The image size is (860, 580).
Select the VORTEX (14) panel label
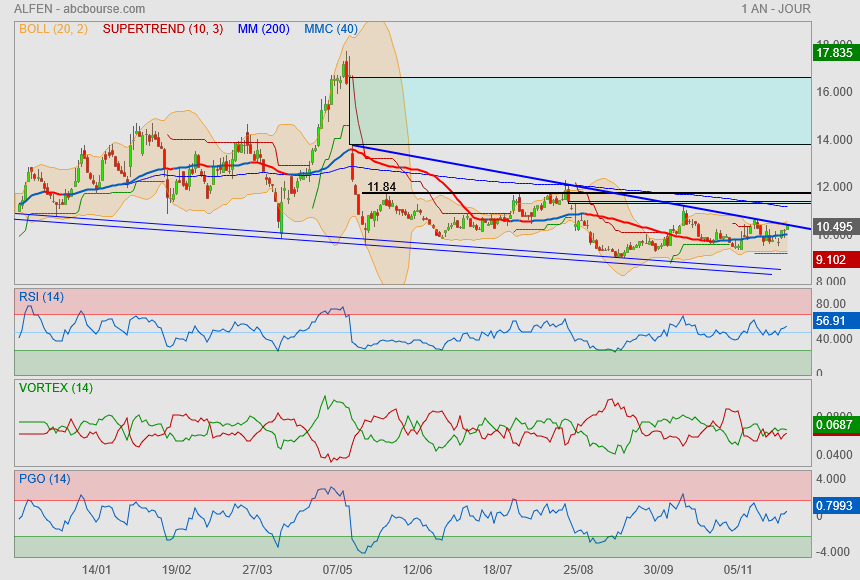coord(55,387)
